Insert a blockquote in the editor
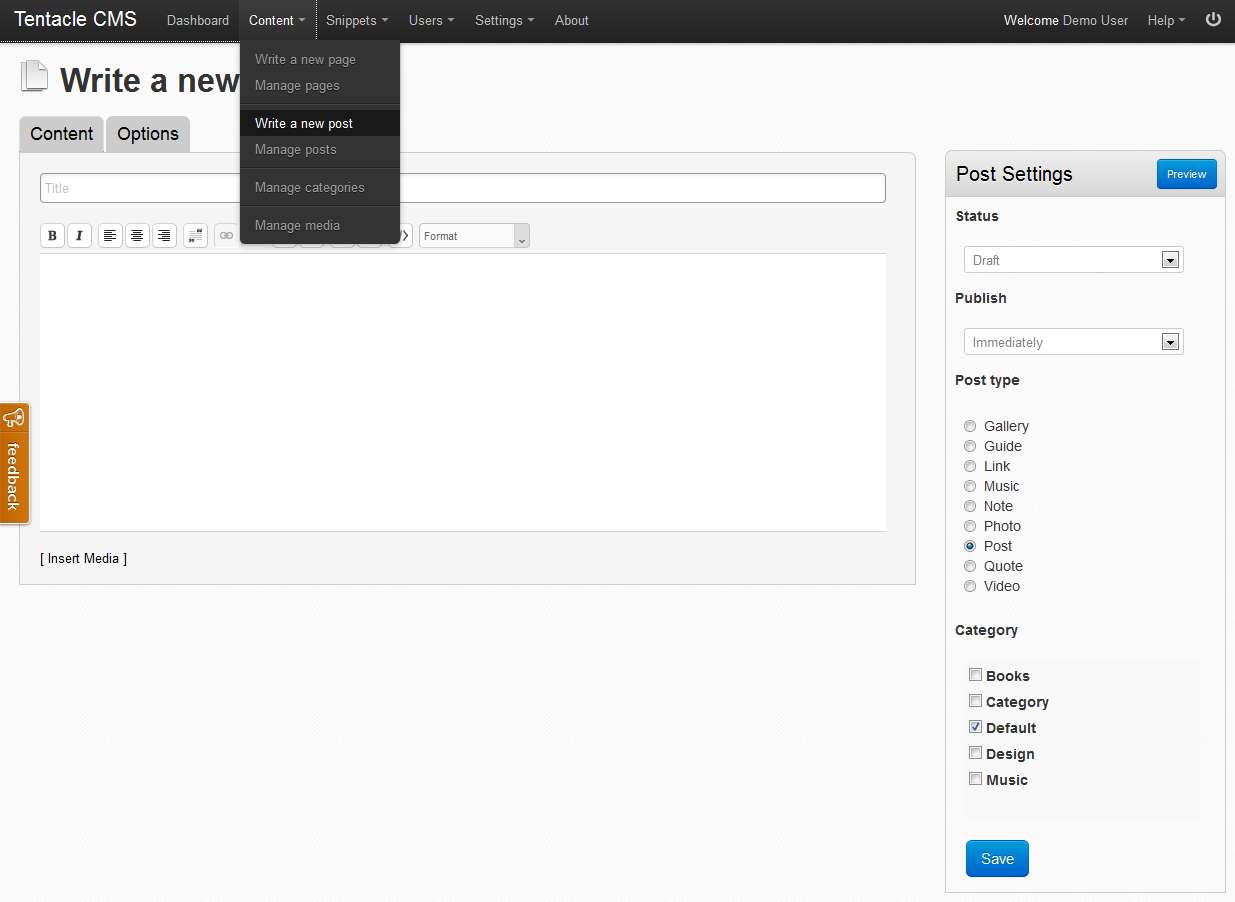The width and height of the screenshot is (1235, 902). [195, 236]
